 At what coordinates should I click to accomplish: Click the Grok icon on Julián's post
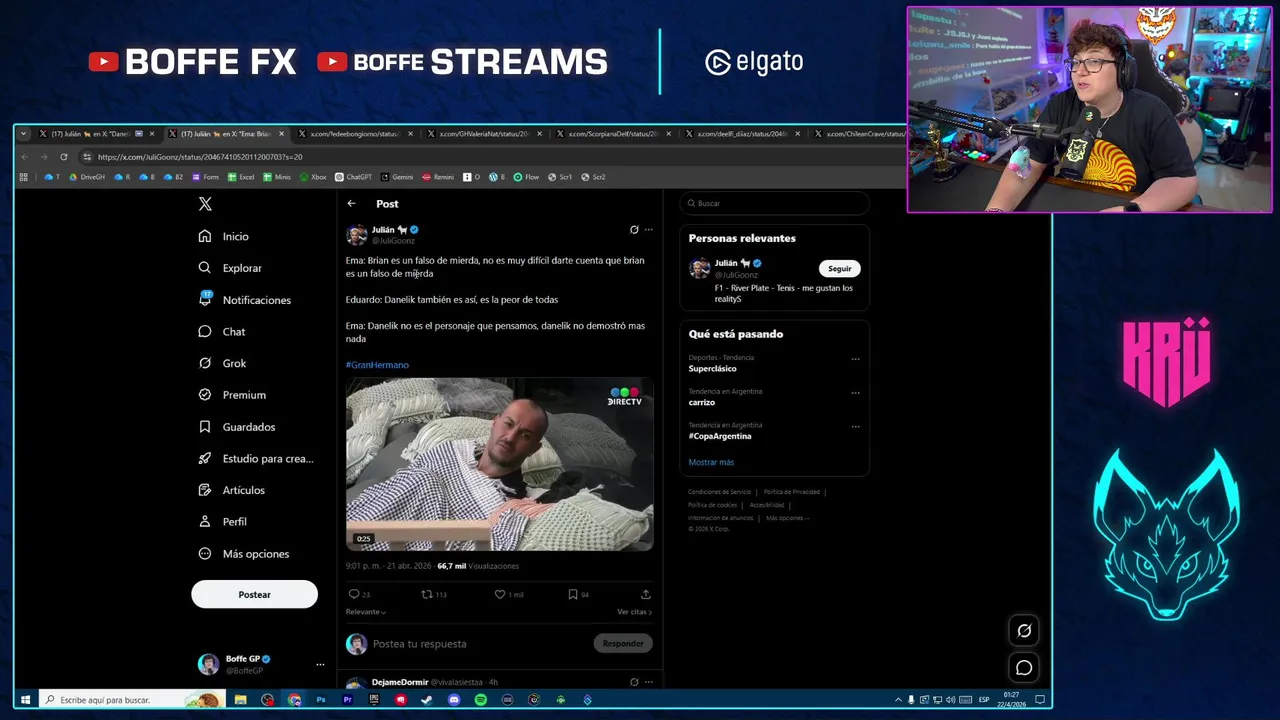click(634, 230)
